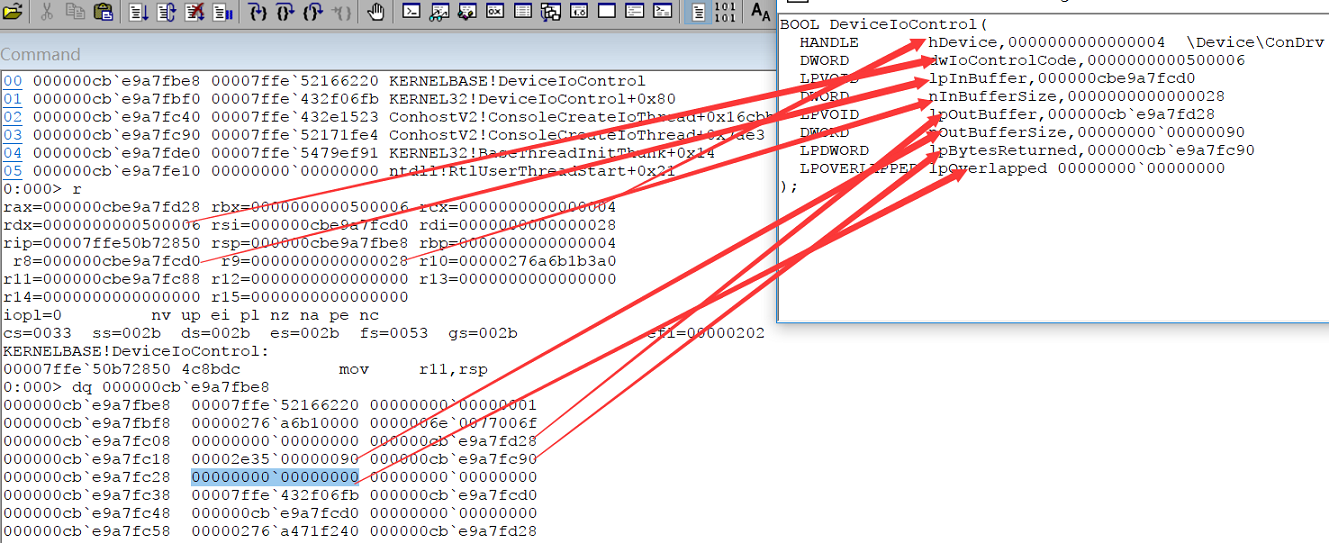Click the rax=000000cbe9a7fd28 register value
Image resolution: width=1329 pixels, height=543 pixels.
pos(102,207)
